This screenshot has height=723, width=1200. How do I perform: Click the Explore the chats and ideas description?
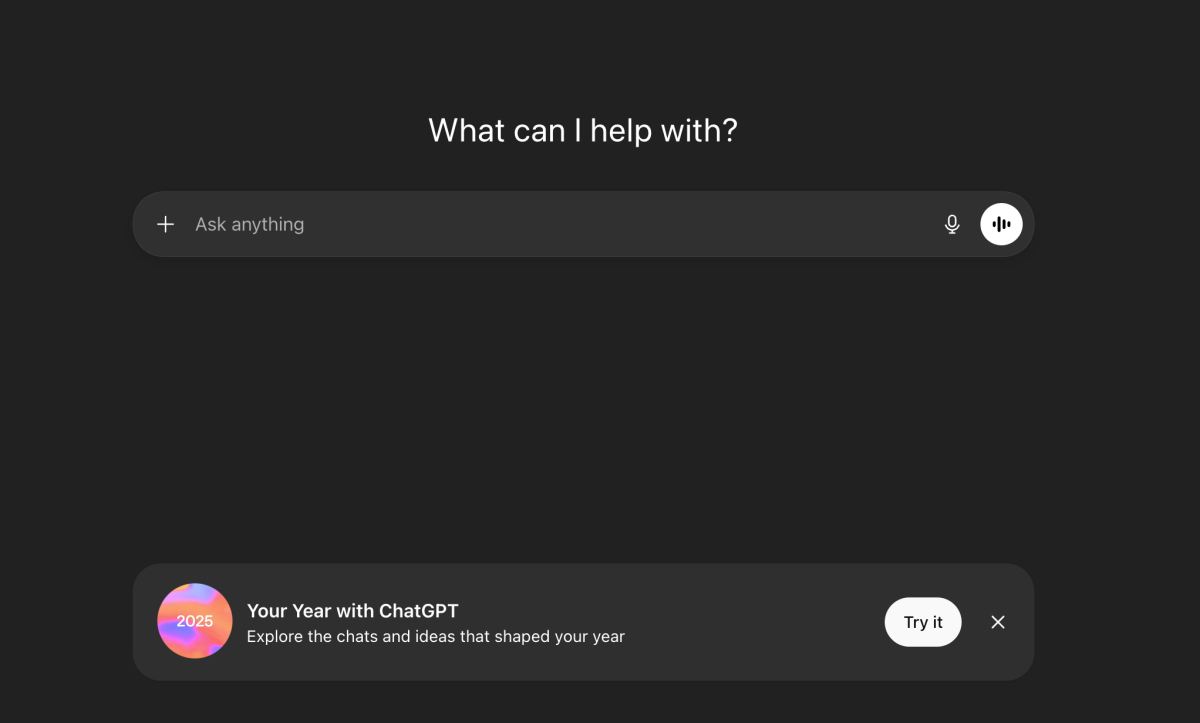(435, 637)
